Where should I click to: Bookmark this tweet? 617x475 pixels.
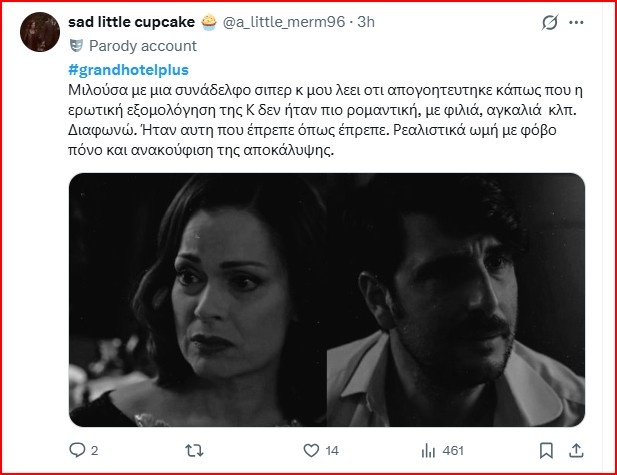tap(546, 451)
